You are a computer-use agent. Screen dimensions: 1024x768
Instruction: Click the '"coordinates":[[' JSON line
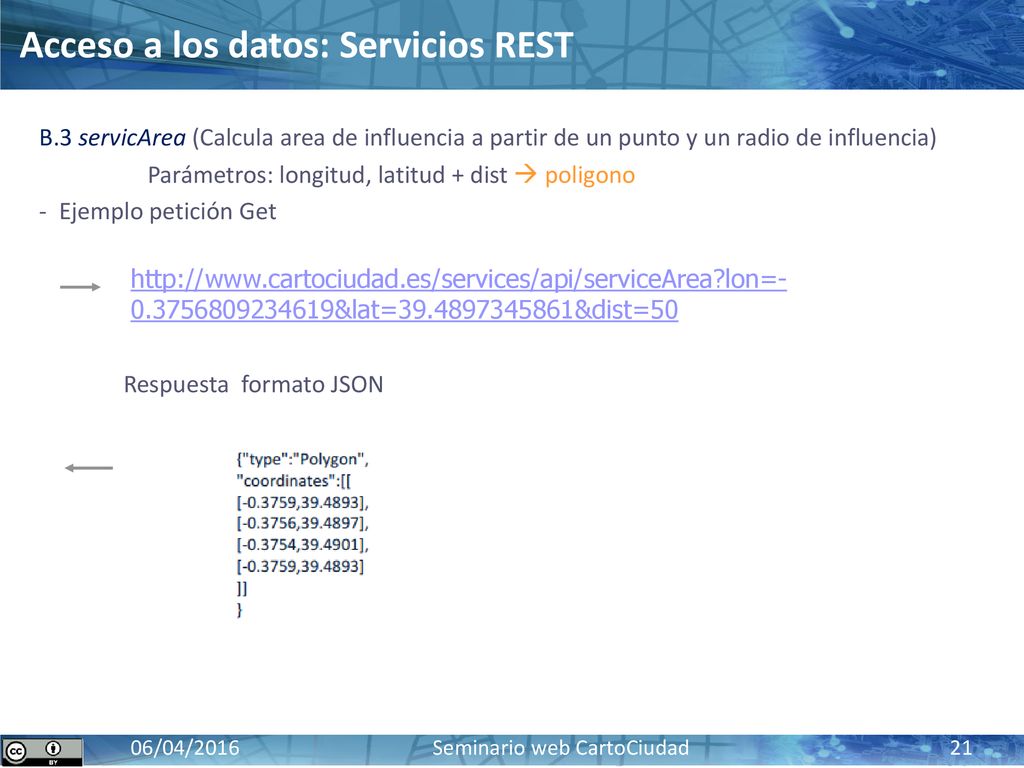pyautogui.click(x=294, y=481)
